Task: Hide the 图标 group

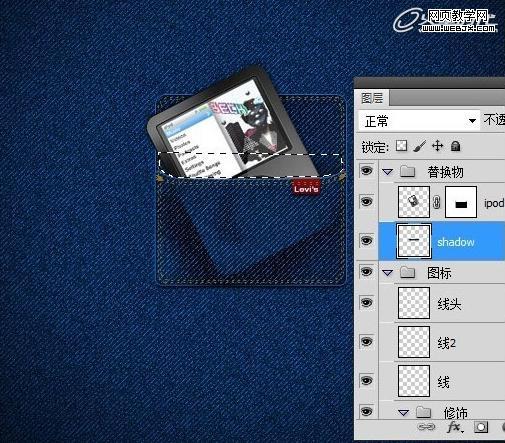Action: [367, 272]
